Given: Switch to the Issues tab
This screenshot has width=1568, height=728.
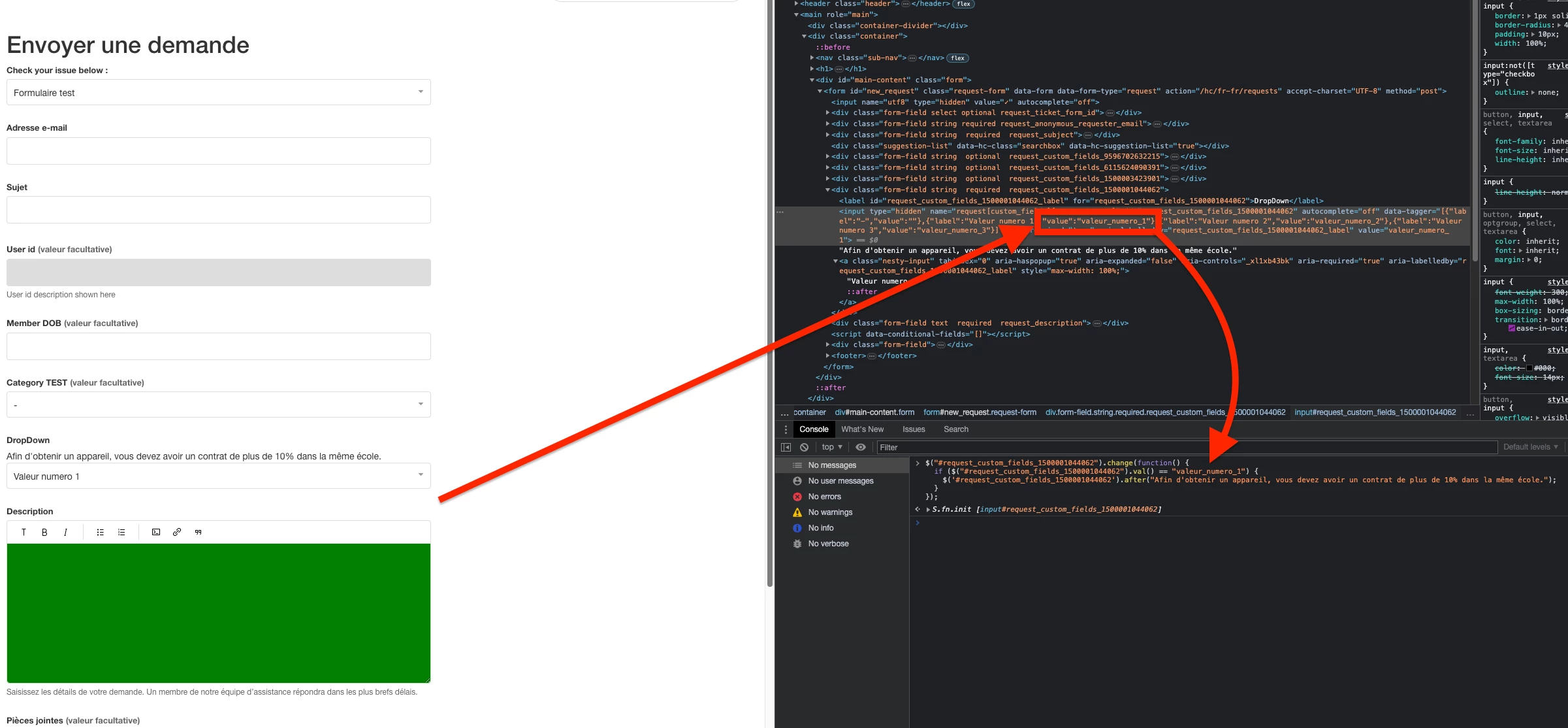Looking at the screenshot, I should click(913, 429).
